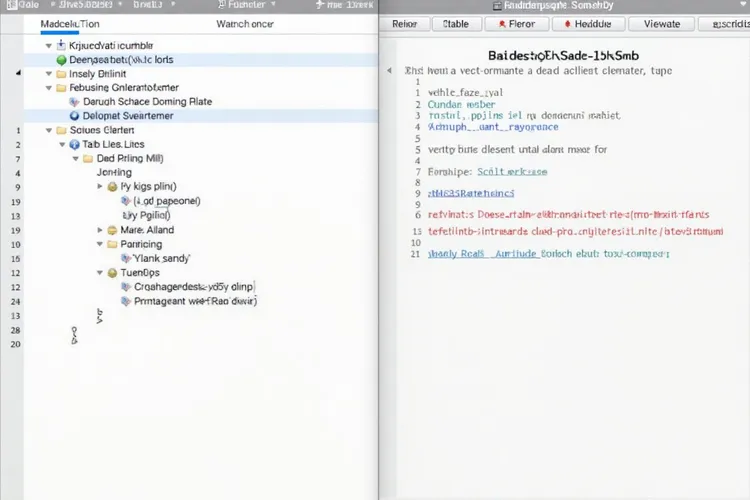
Task: Expand the Mare Alland folder
Action: pyautogui.click(x=99, y=229)
